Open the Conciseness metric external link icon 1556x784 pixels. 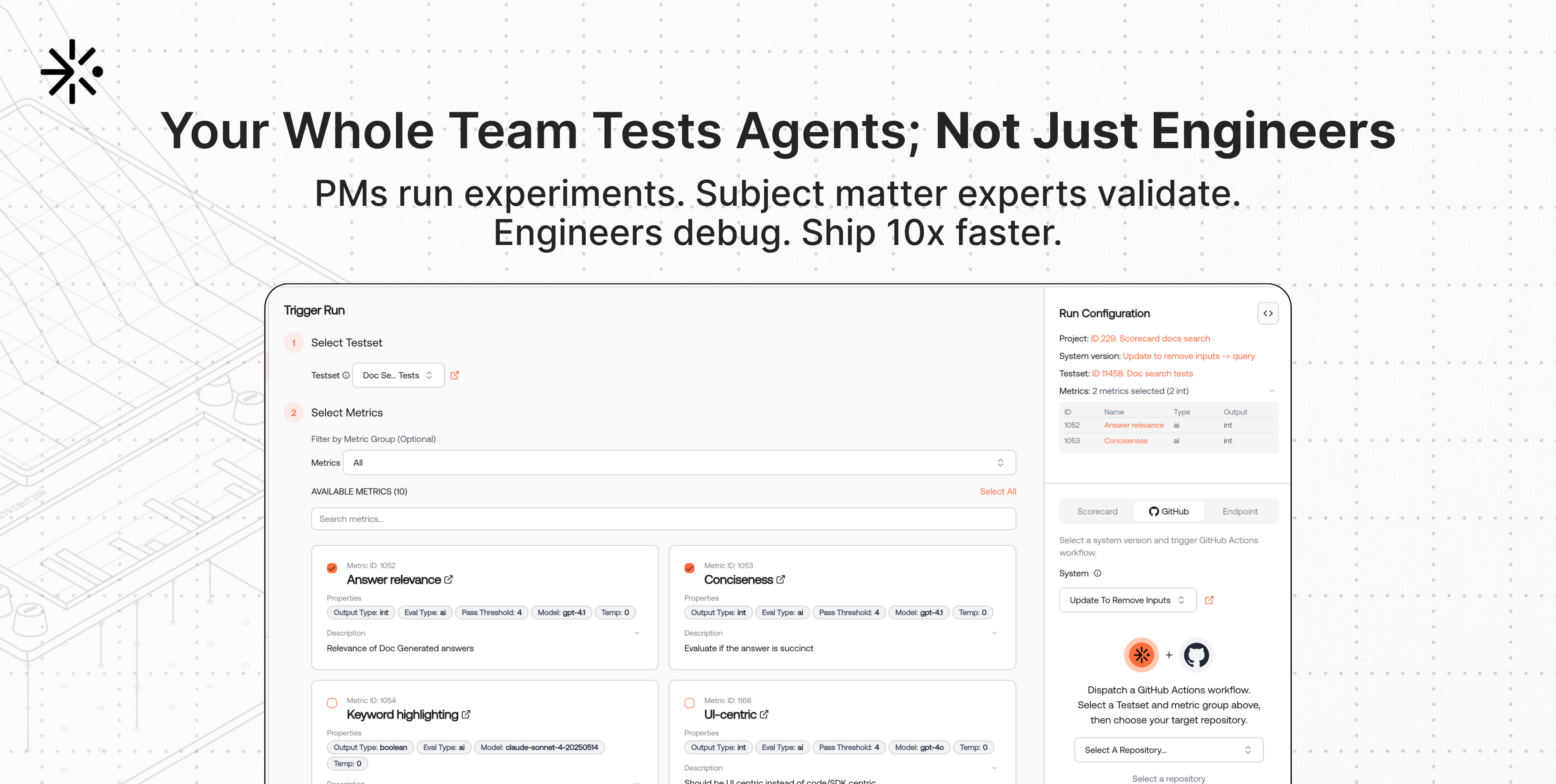[x=781, y=579]
